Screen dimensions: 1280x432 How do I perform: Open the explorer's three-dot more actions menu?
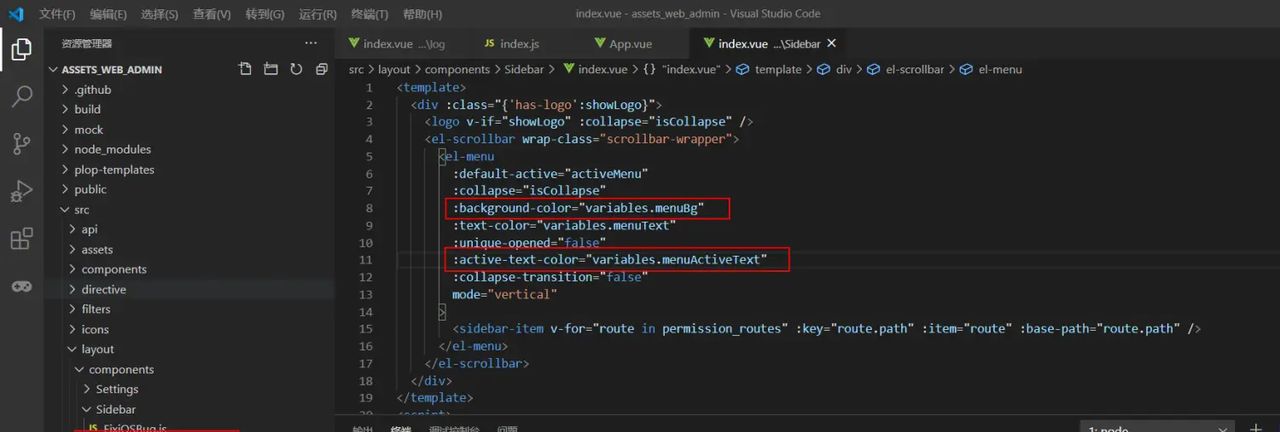click(x=311, y=43)
